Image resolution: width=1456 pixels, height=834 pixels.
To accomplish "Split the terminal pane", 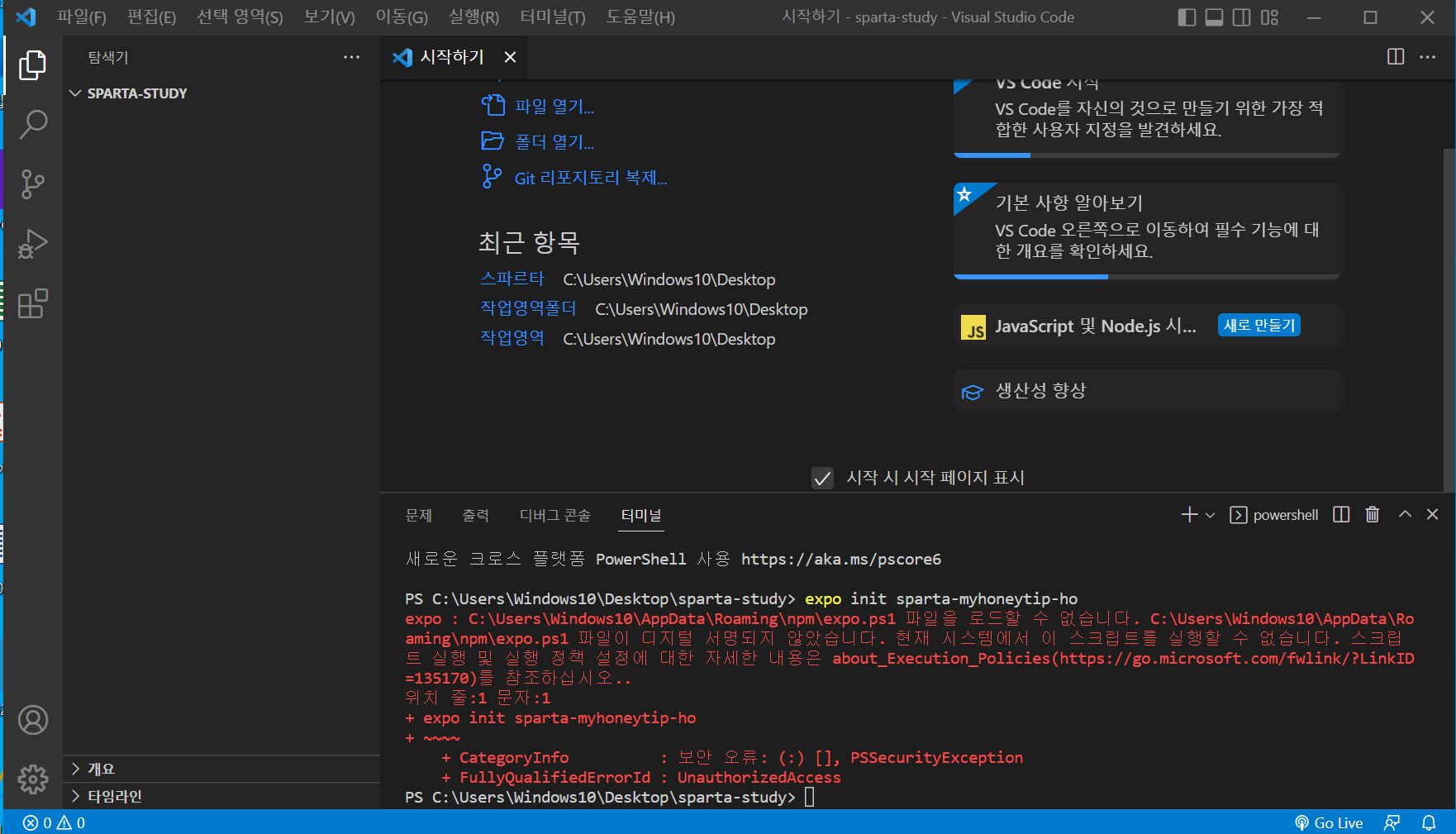I will pyautogui.click(x=1341, y=515).
